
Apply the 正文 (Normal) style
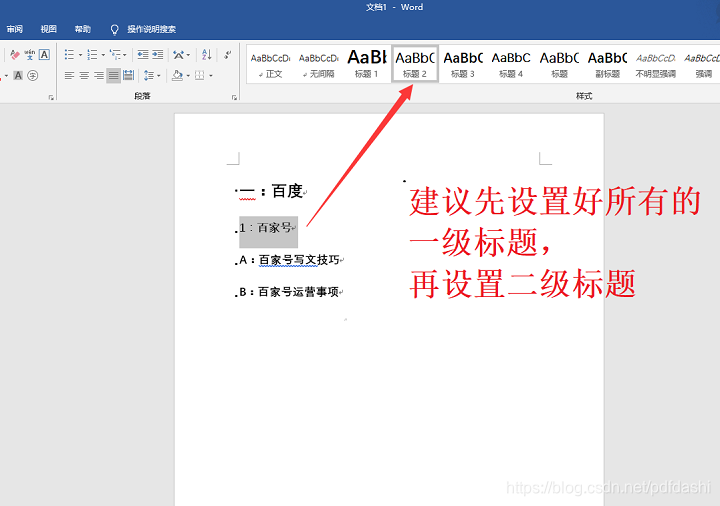pos(270,64)
